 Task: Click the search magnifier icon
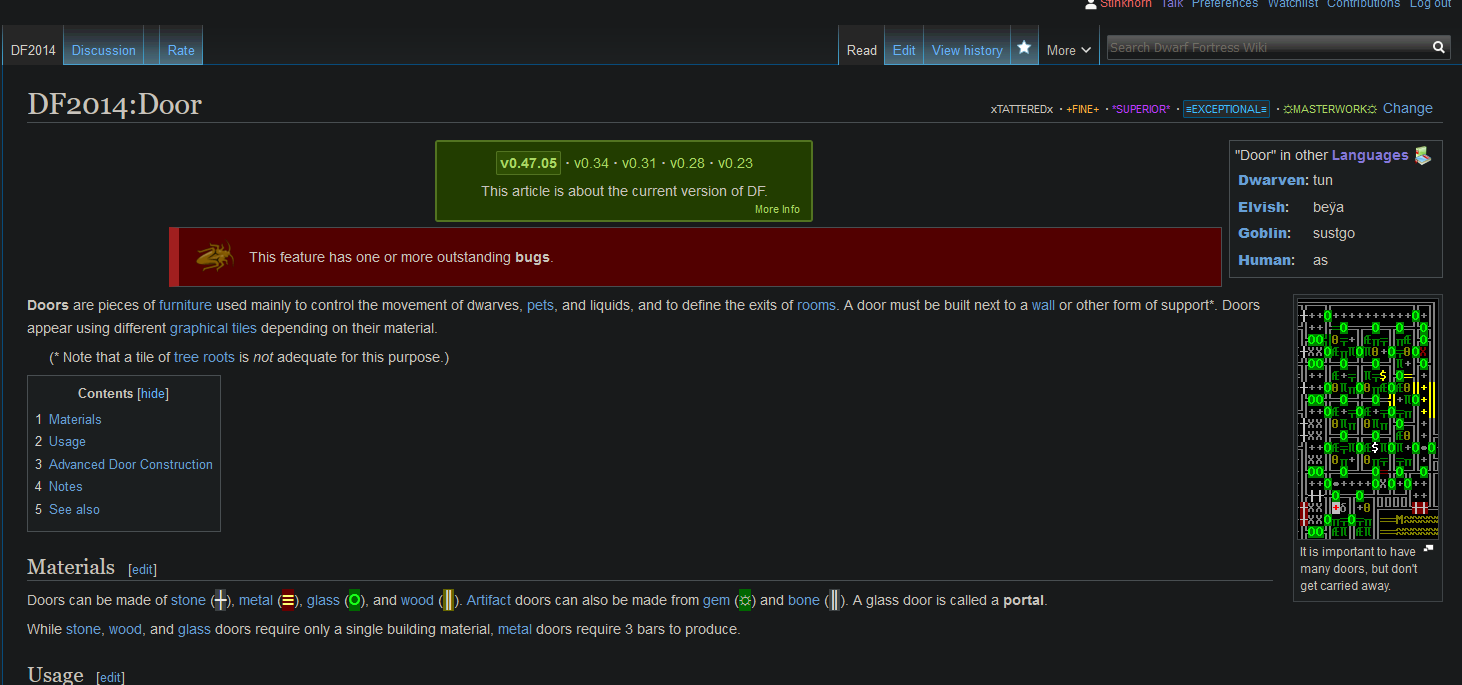tap(1439, 47)
